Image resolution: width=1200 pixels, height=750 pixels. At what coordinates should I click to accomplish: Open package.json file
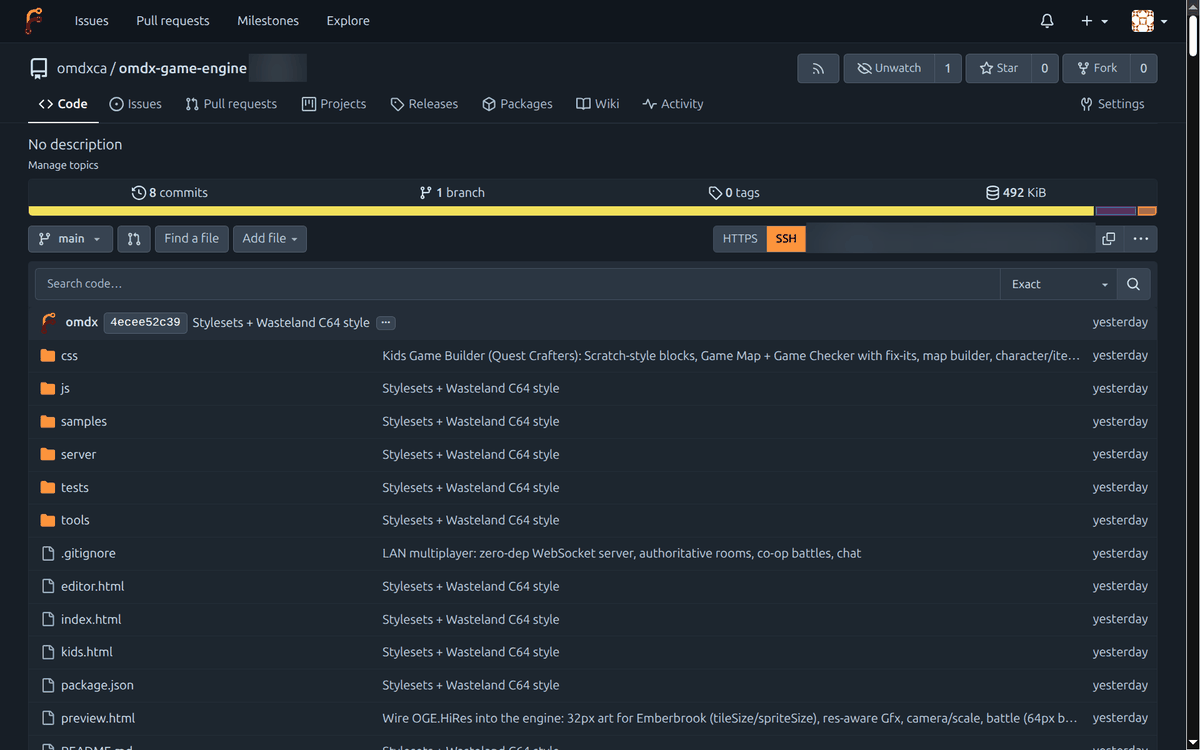tap(97, 685)
